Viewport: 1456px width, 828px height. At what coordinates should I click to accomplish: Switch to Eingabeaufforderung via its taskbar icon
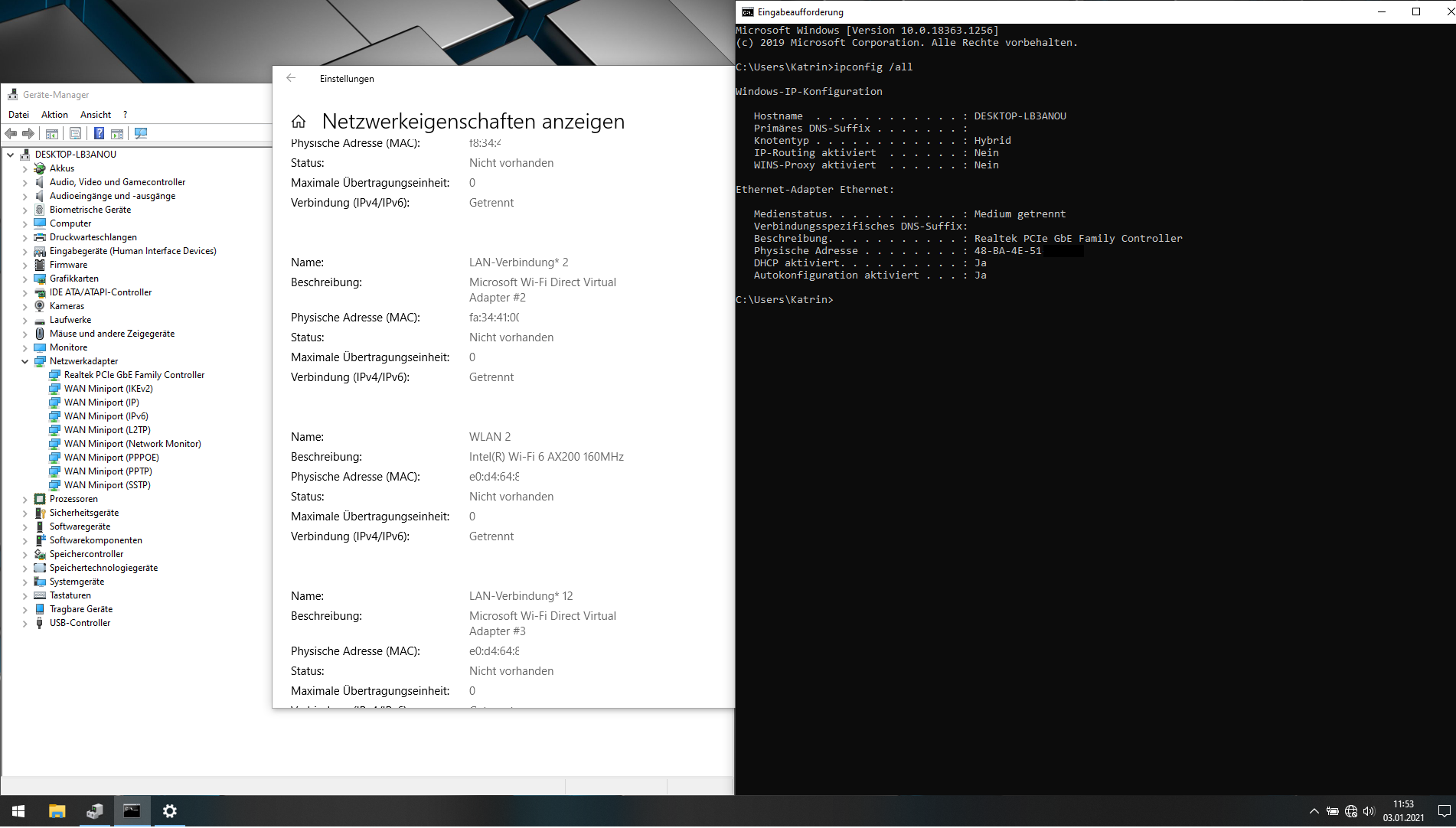point(132,811)
